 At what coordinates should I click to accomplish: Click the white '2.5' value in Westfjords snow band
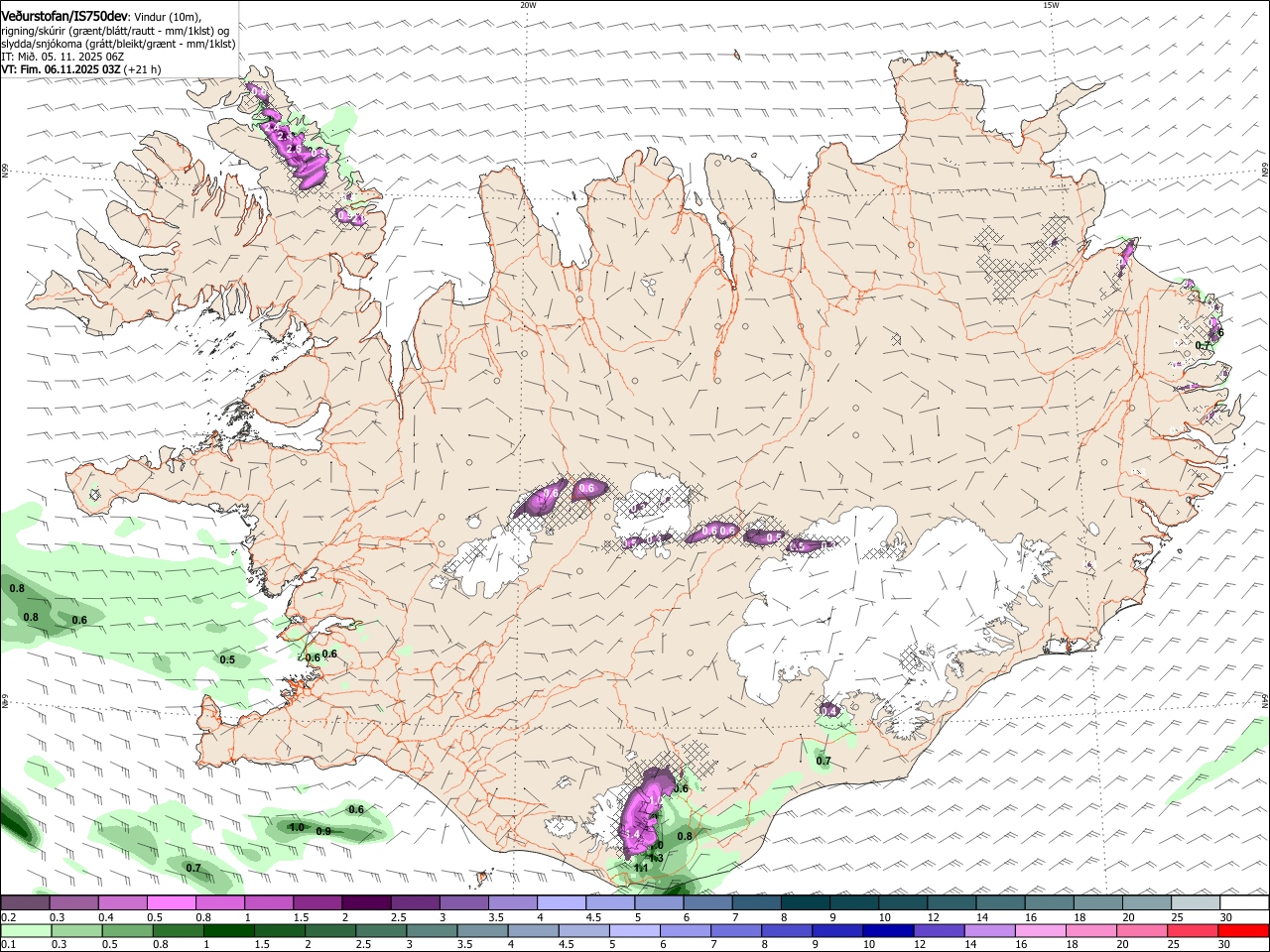point(294,149)
